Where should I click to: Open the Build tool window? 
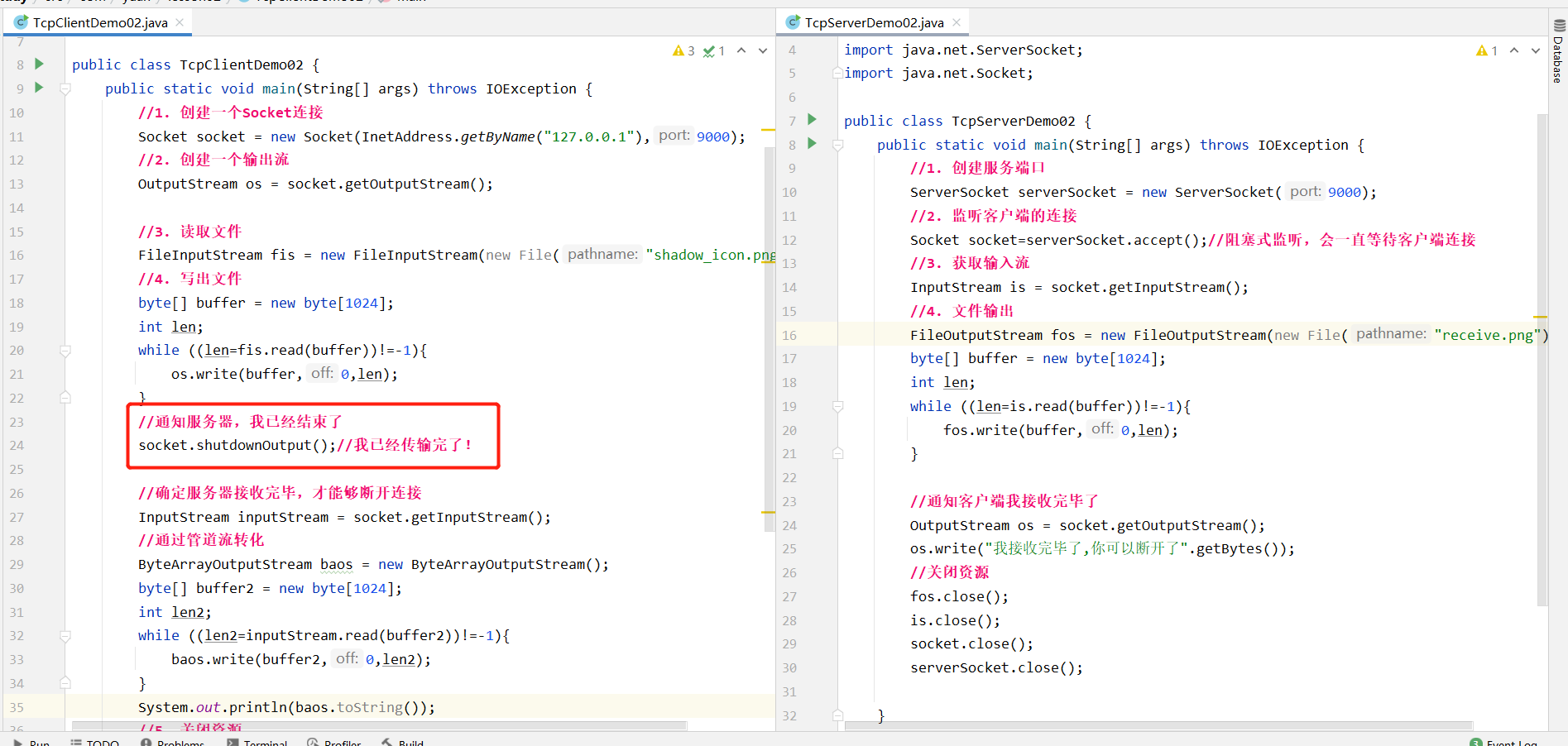(402, 742)
